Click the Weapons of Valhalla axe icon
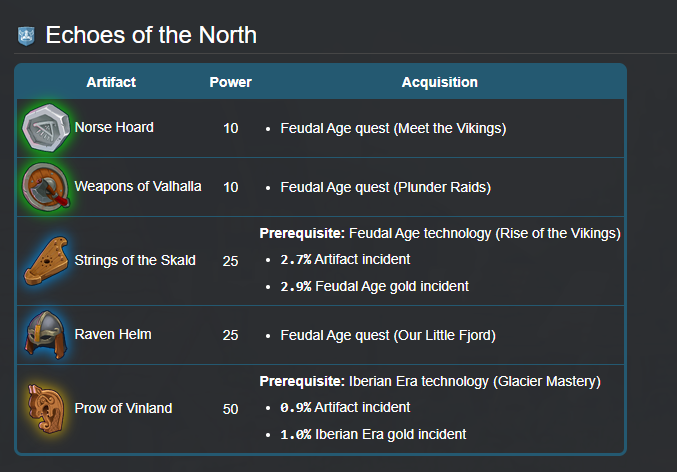The height and width of the screenshot is (472, 677). pos(43,187)
